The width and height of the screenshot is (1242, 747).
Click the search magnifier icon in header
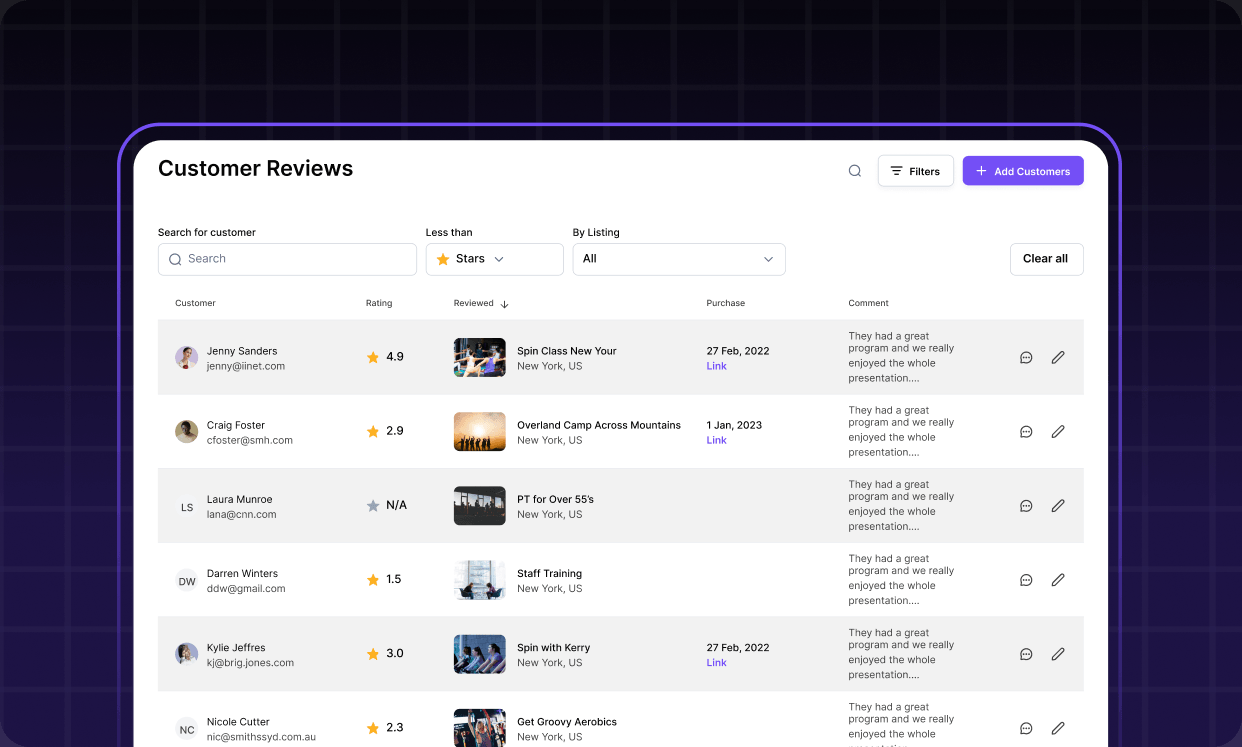855,171
